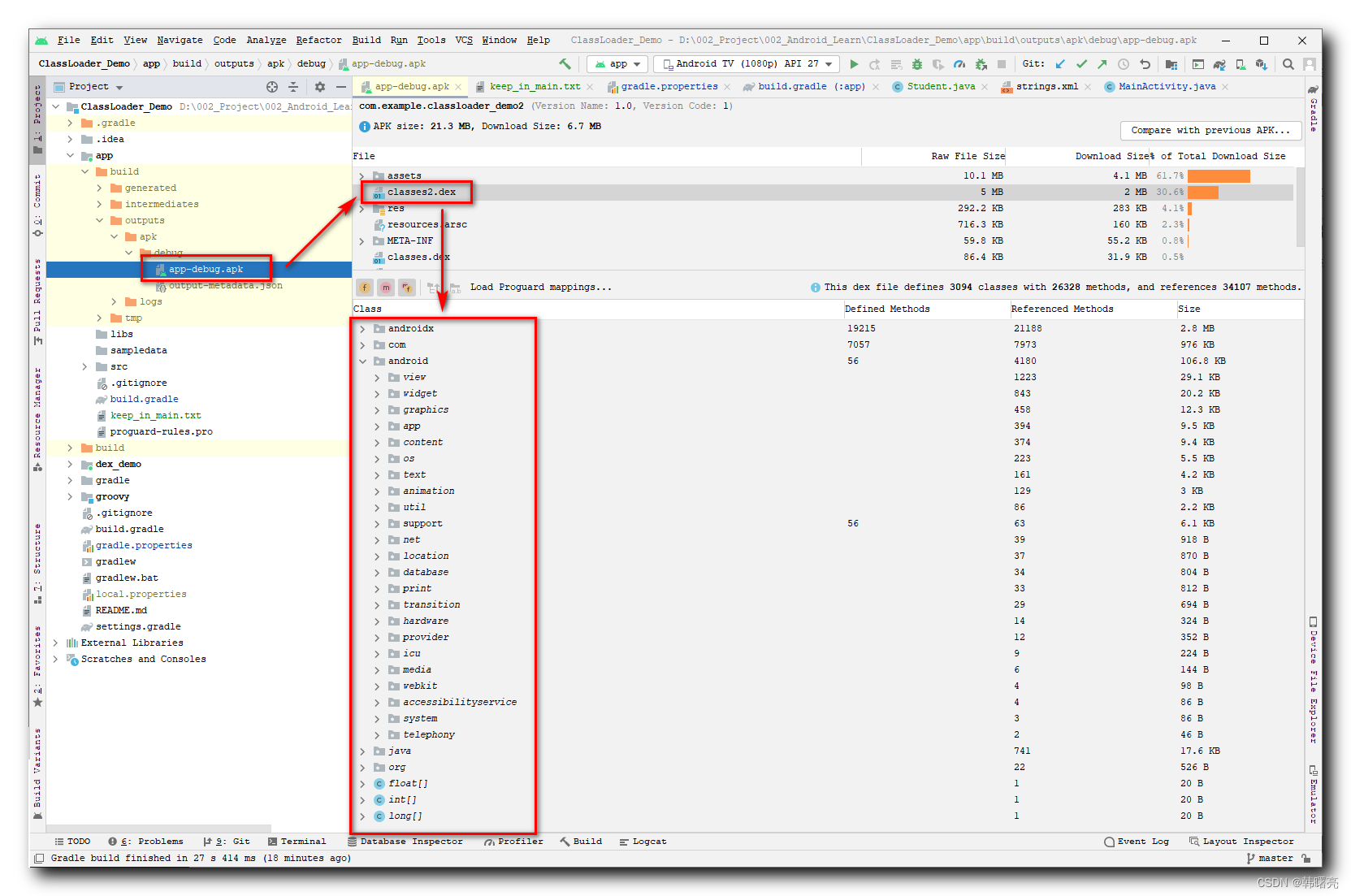Open Device File Explorer side tab
Viewport: 1351px width, 896px height.
[x=1313, y=681]
